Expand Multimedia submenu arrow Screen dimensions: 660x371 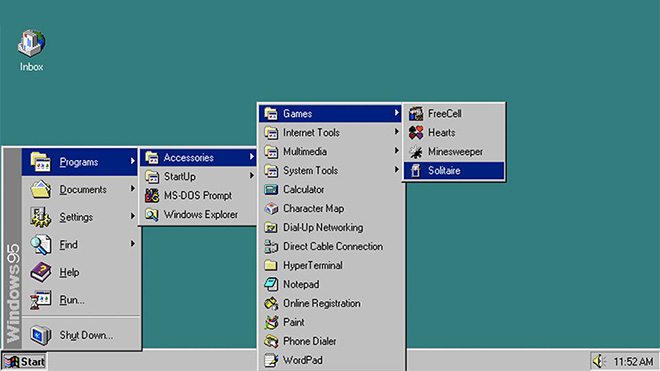tap(396, 150)
